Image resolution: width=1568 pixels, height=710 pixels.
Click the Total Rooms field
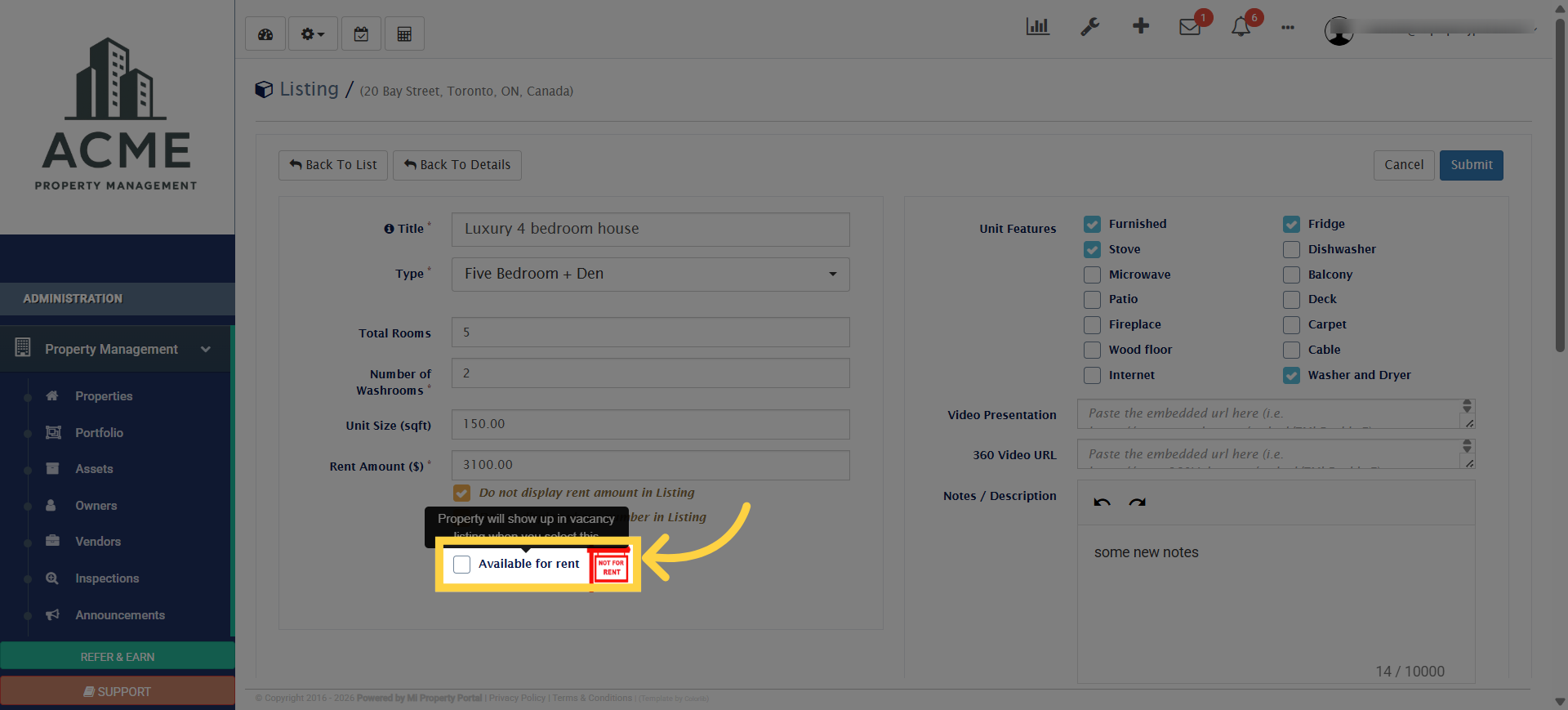click(650, 333)
